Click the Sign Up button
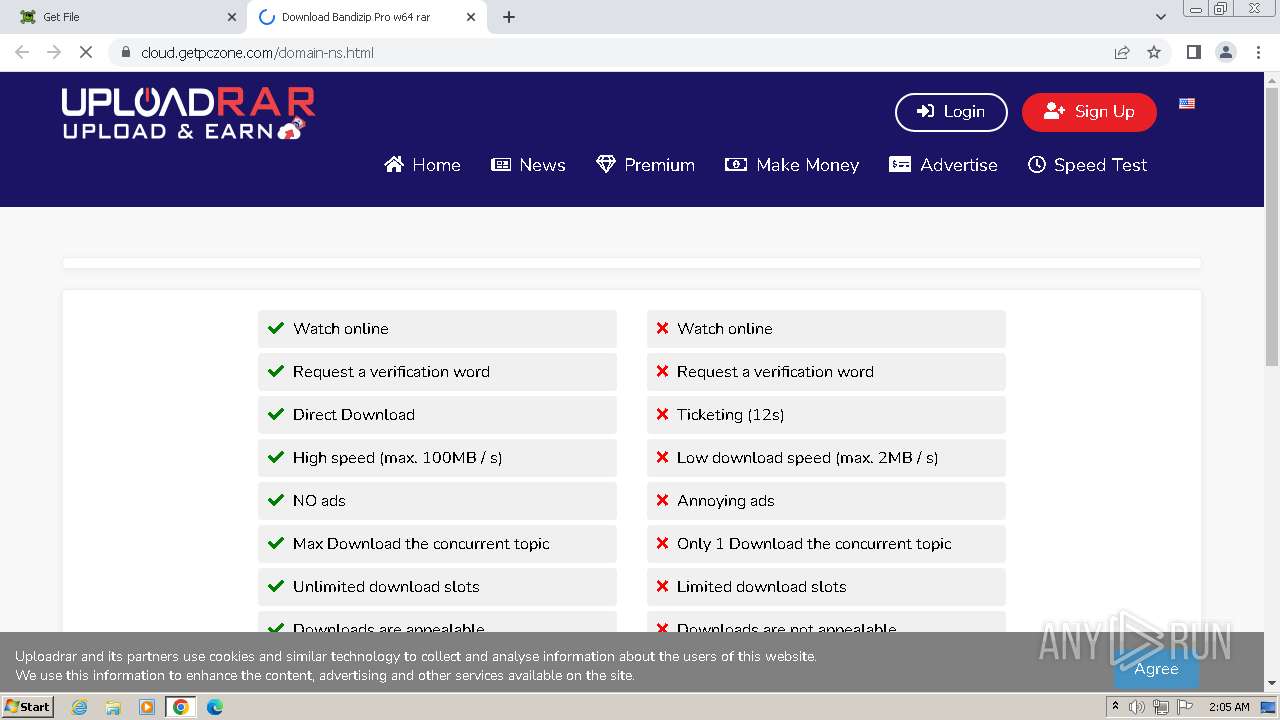Screen dimensions: 1280x720 [1089, 112]
